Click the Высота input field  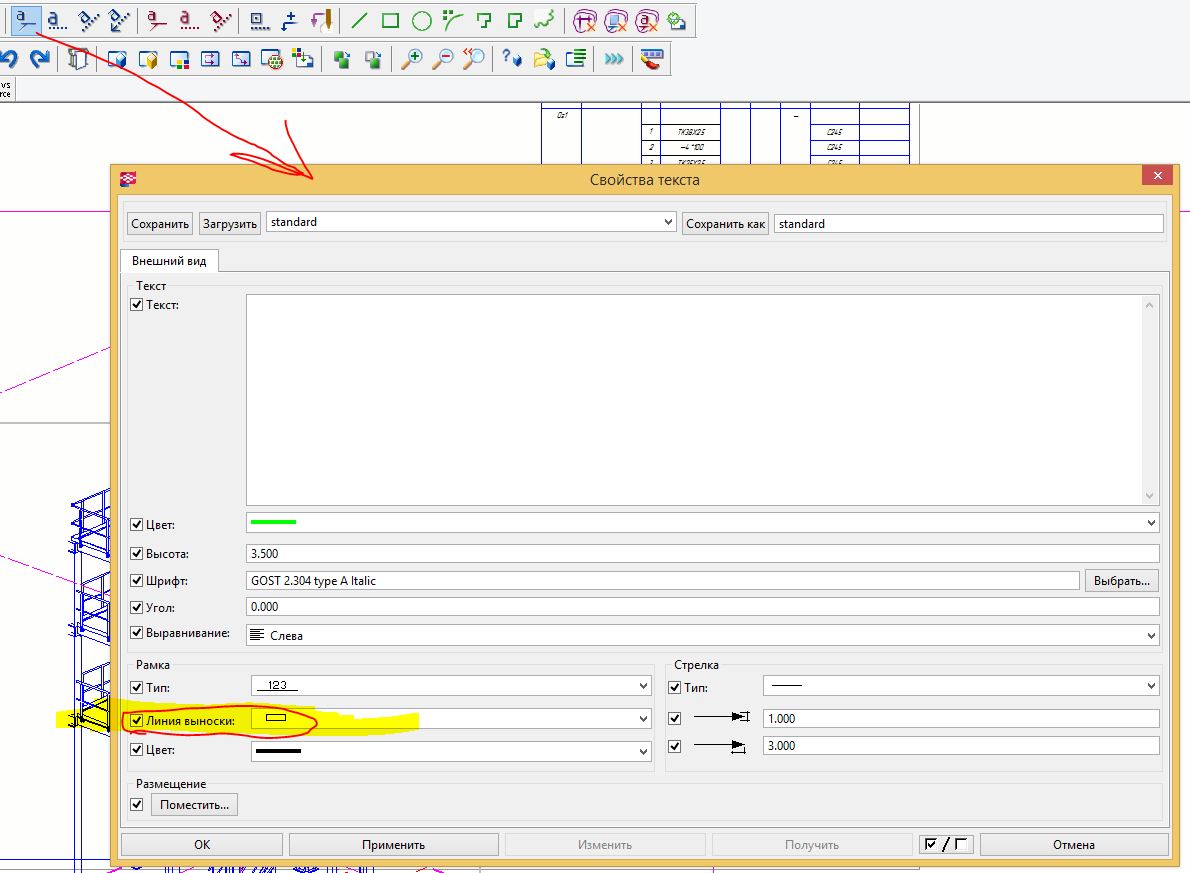pos(700,554)
